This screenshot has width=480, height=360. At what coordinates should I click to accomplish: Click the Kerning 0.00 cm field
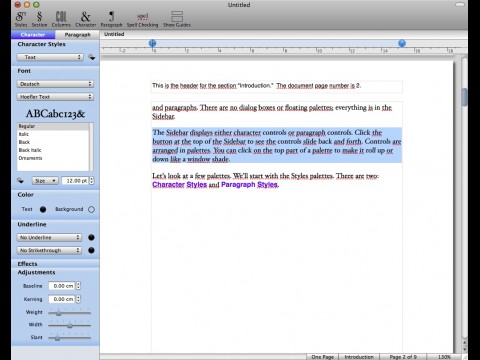[x=62, y=299]
